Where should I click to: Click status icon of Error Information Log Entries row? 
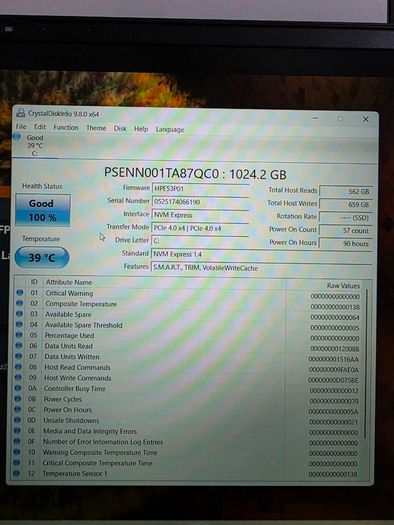tap(17, 441)
